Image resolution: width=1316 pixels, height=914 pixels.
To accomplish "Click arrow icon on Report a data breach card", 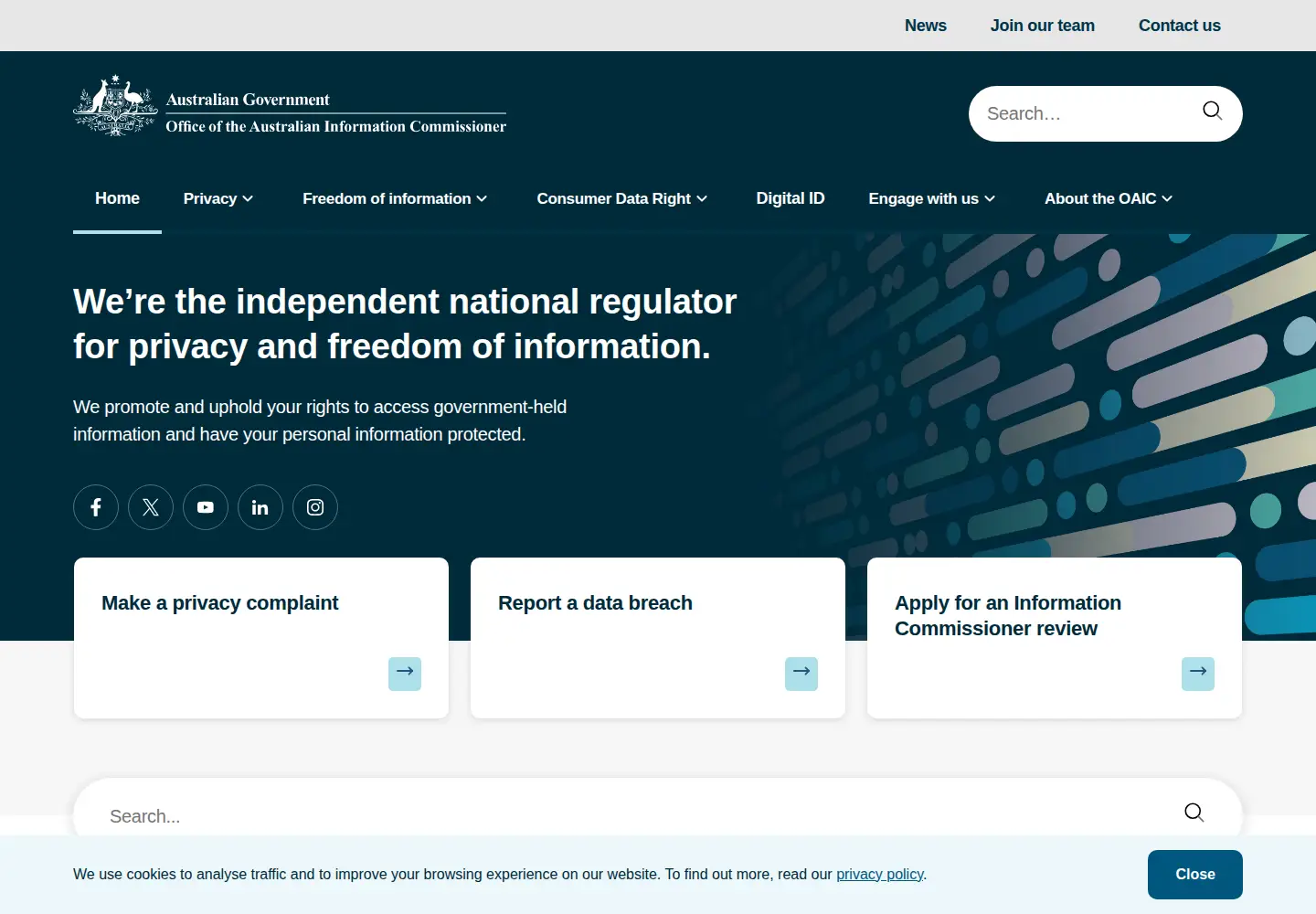I will [801, 674].
